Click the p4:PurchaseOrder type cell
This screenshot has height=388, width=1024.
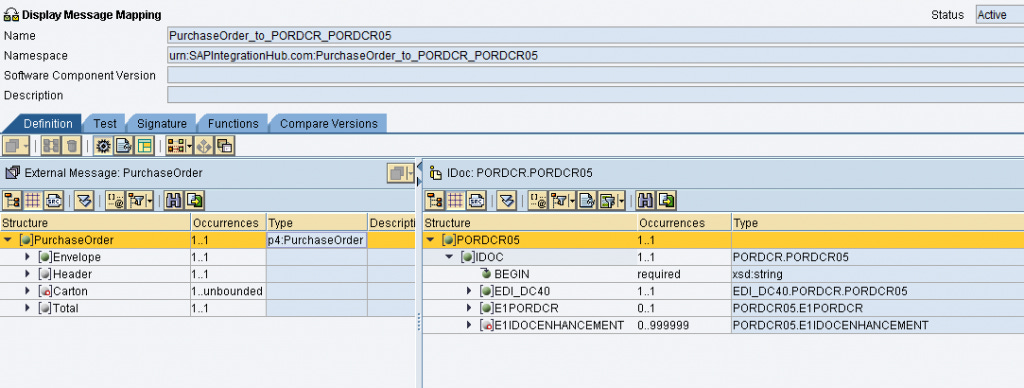[x=317, y=240]
